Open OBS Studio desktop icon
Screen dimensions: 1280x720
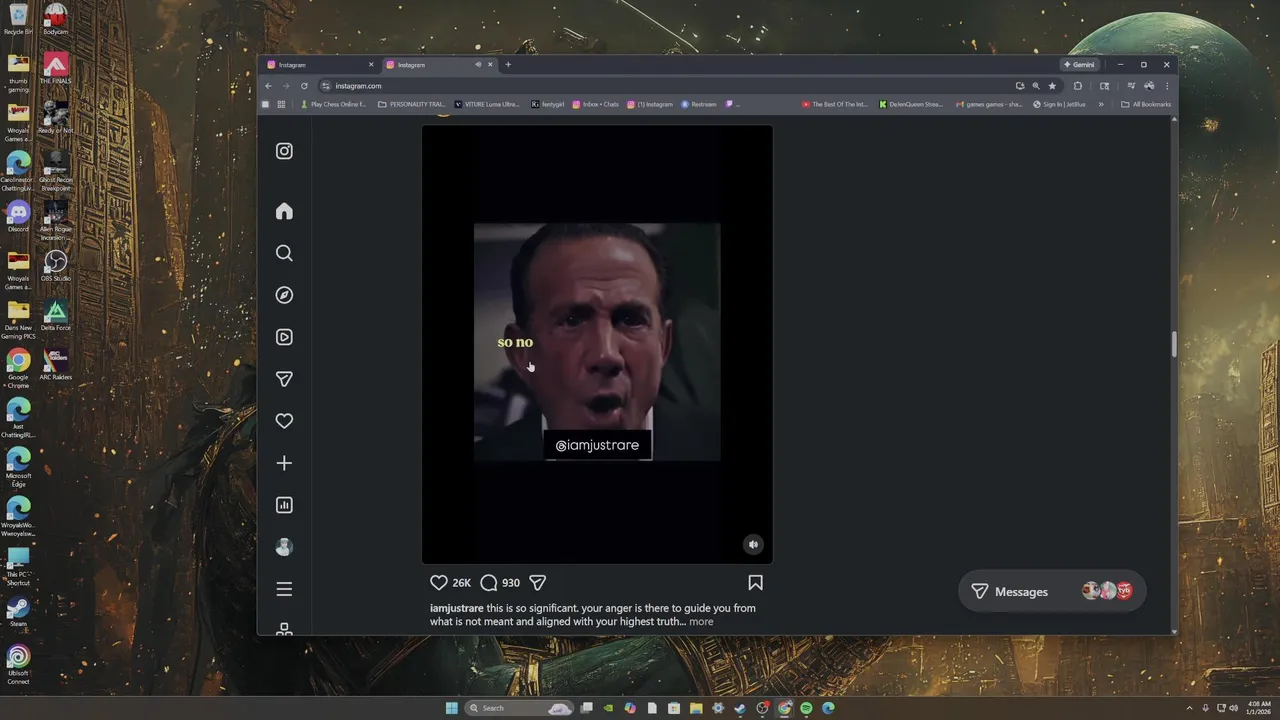click(x=55, y=265)
